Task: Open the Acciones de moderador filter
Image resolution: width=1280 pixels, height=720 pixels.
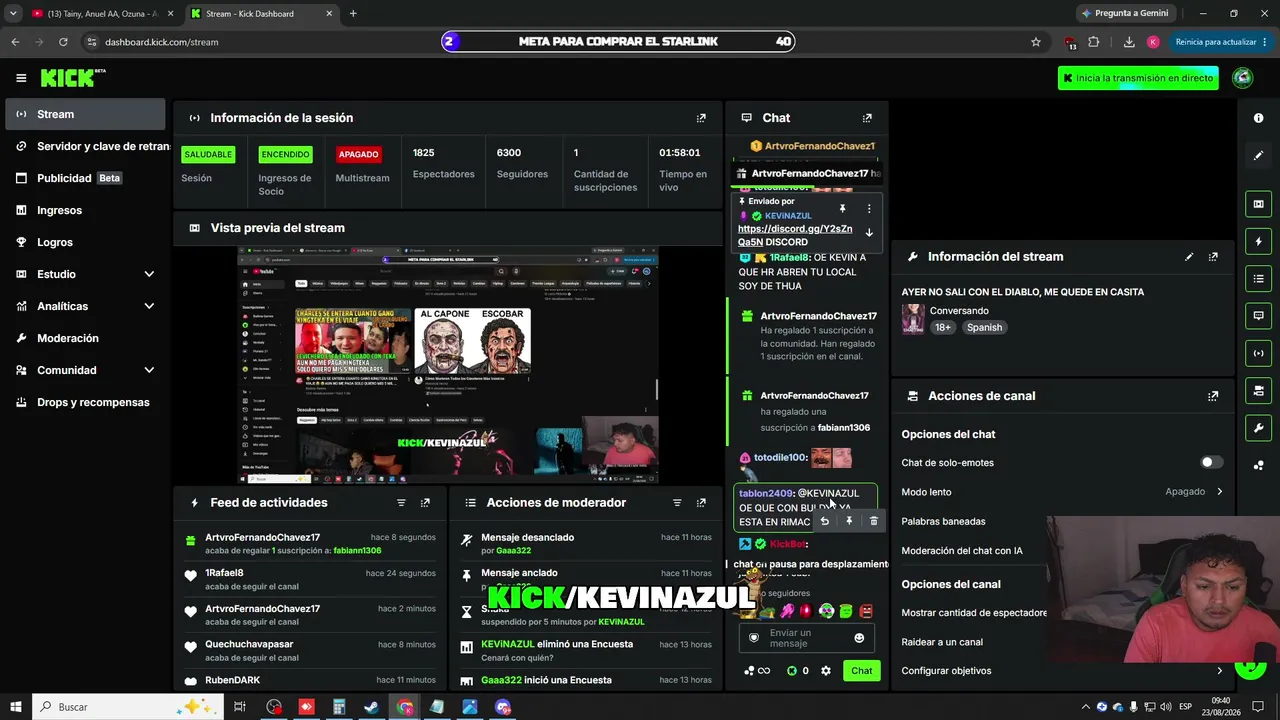Action: pos(677,503)
